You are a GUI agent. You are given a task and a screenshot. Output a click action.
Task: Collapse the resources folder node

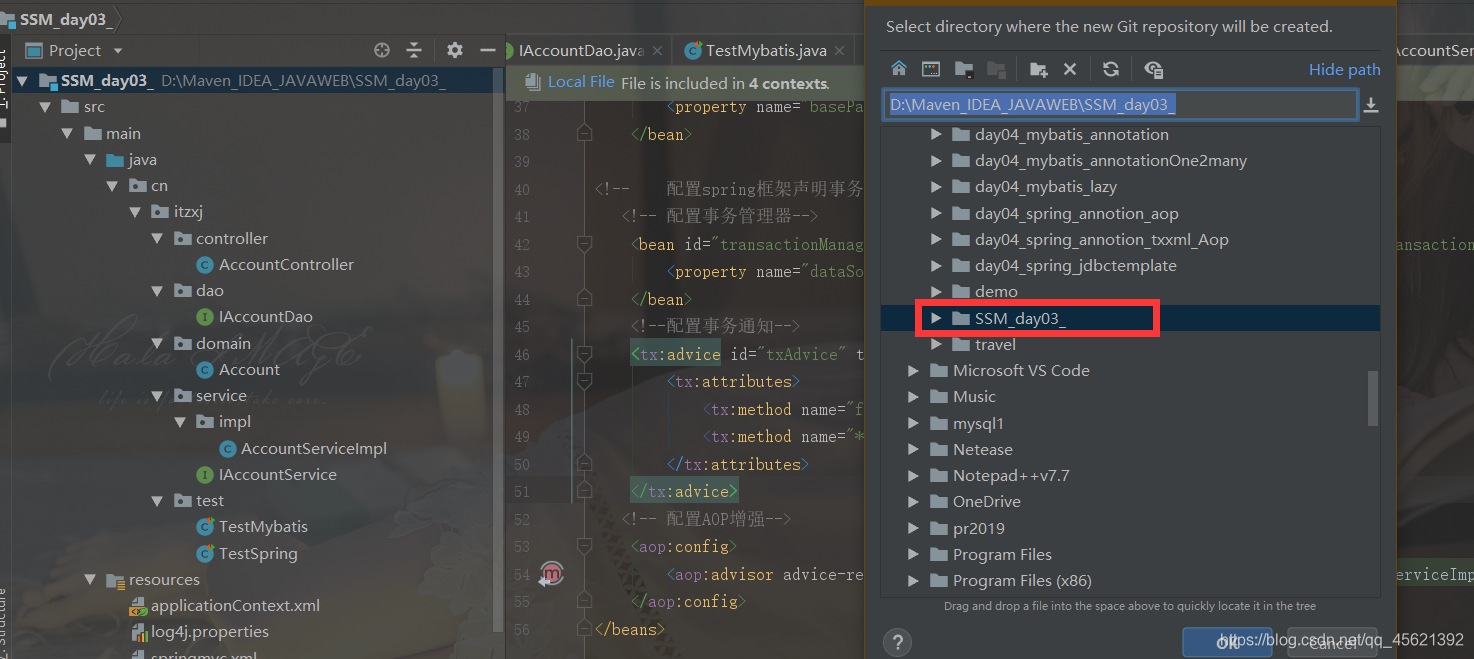pos(90,580)
